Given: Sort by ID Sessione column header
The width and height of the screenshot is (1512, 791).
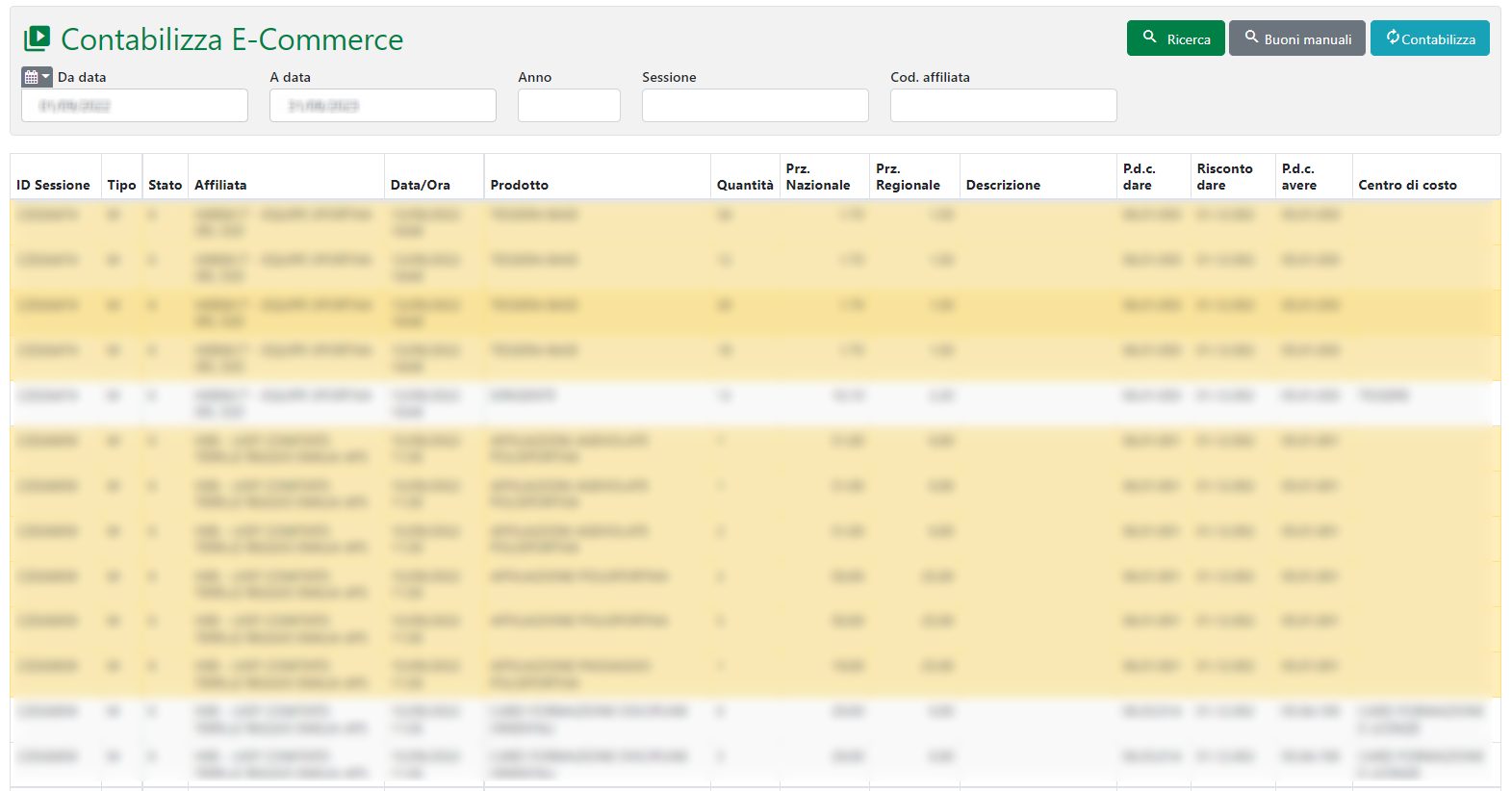Looking at the screenshot, I should [x=53, y=185].
